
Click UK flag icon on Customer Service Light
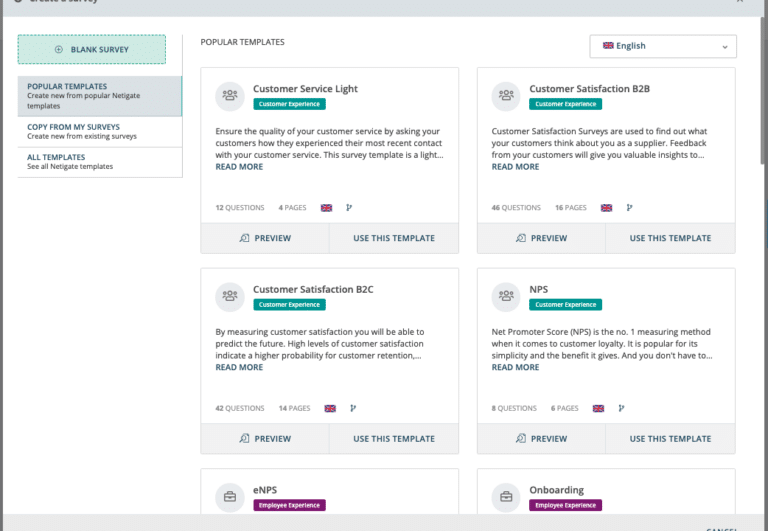(x=326, y=208)
